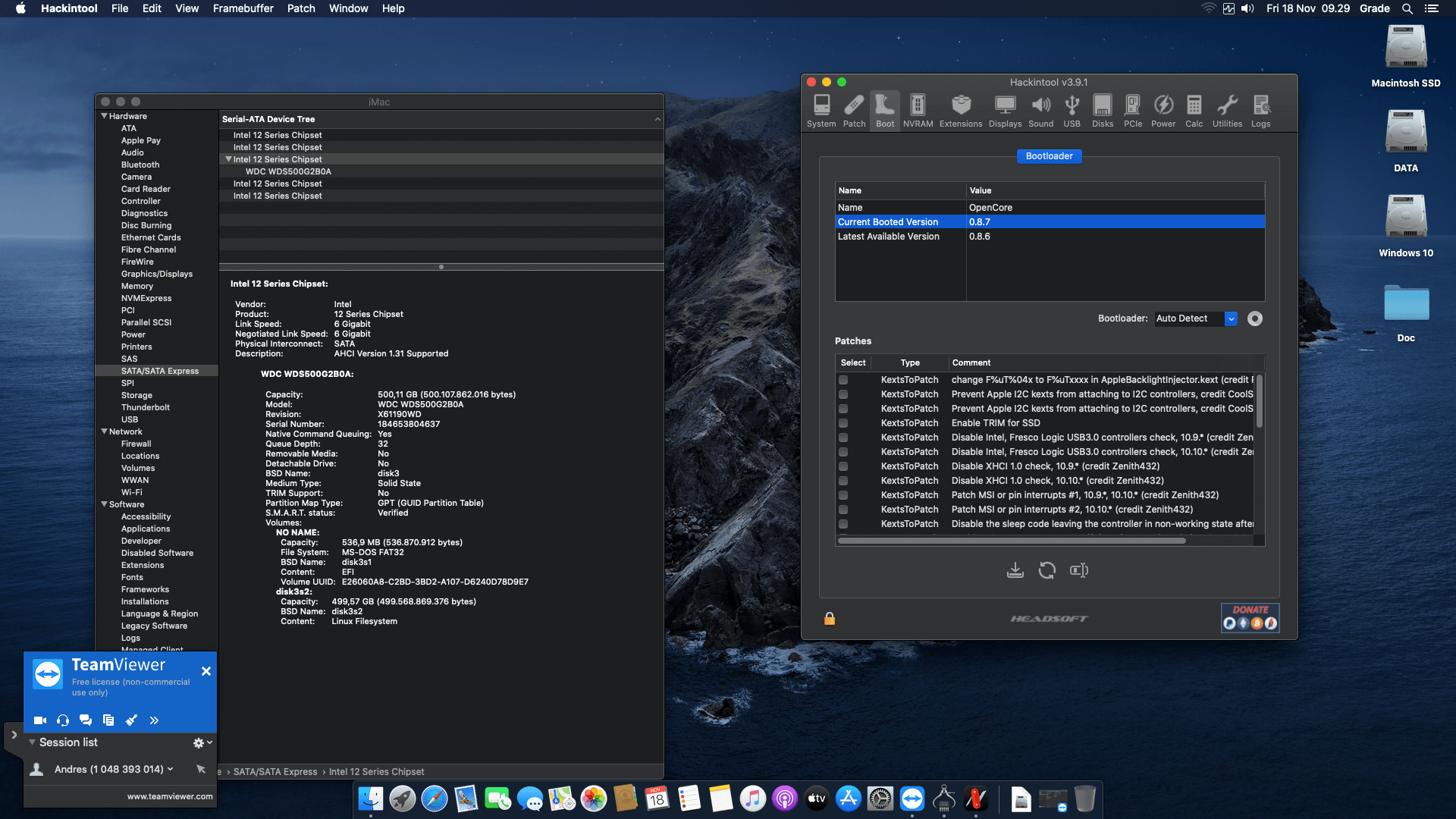Viewport: 1456px width, 819px height.
Task: Open the Sound section
Action: [1040, 111]
